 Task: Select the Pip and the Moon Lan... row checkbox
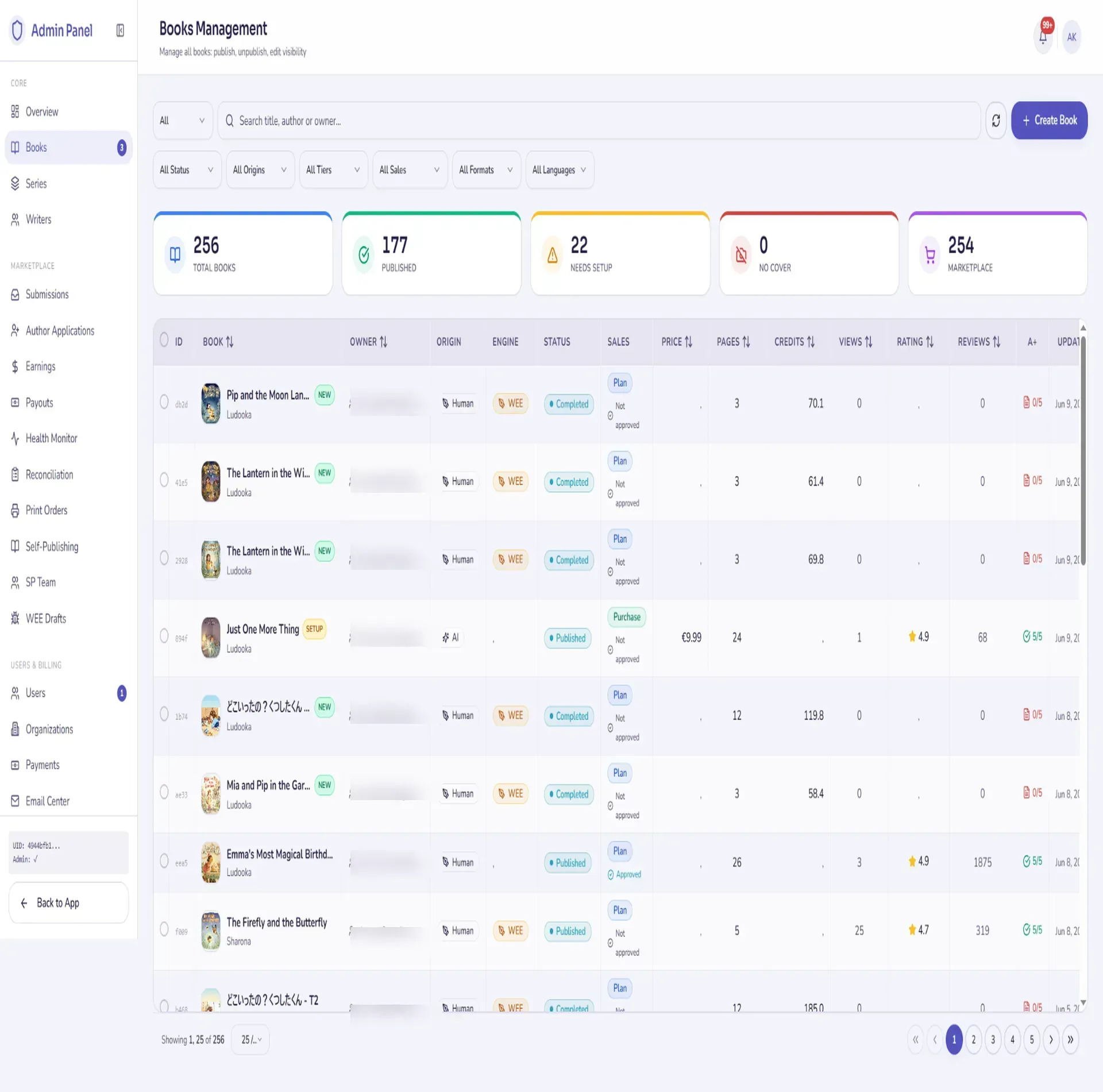click(164, 402)
